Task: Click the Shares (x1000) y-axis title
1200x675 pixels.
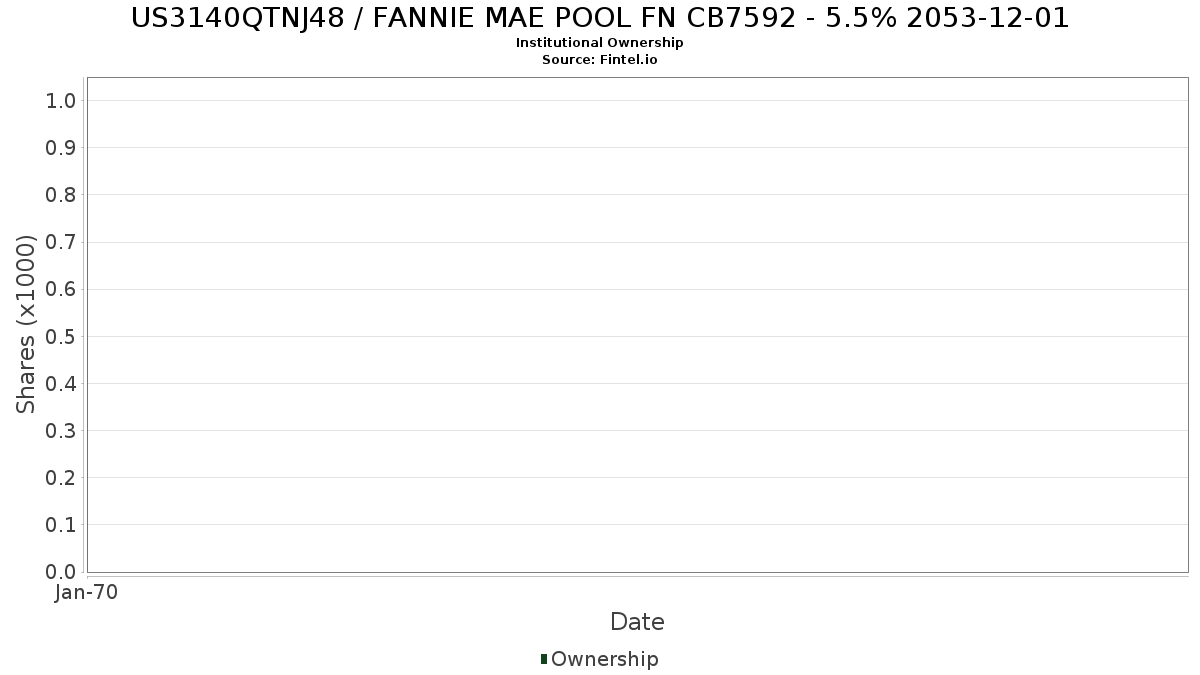Action: [x=26, y=324]
